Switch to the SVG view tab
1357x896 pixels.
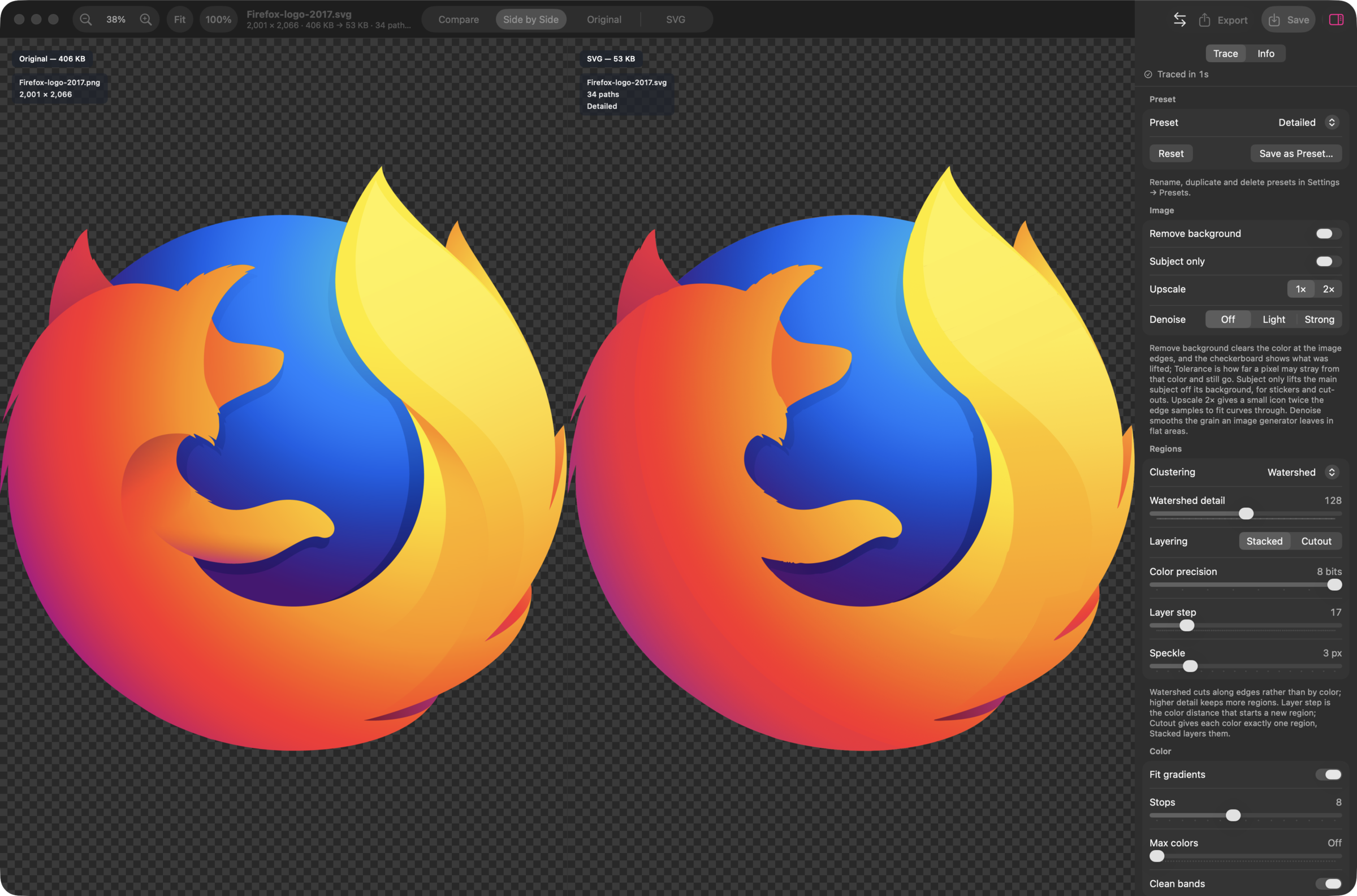point(675,19)
